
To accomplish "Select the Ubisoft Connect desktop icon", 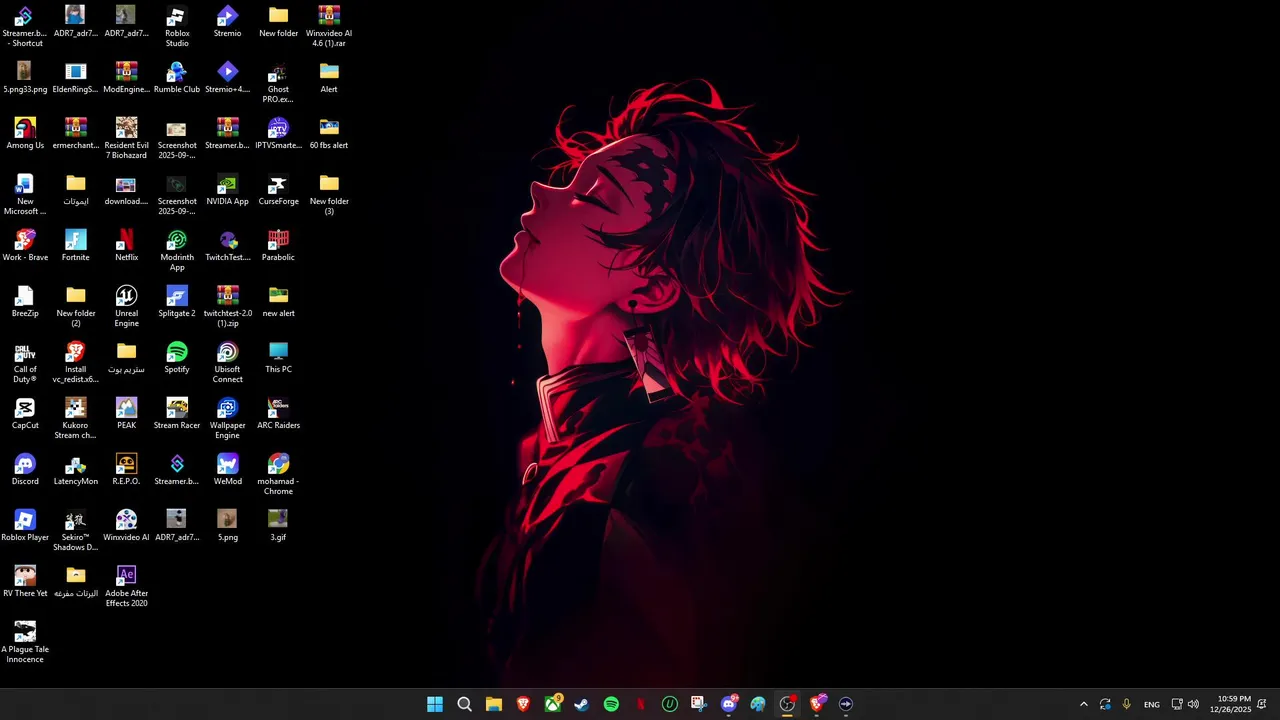I will tap(227, 363).
